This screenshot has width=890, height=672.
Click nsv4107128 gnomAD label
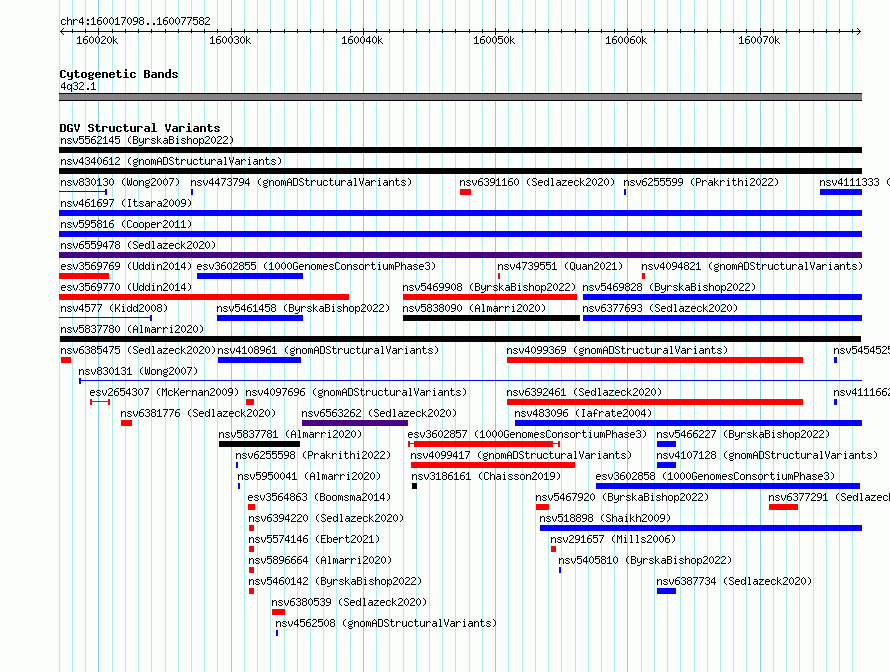pyautogui.click(x=767, y=455)
